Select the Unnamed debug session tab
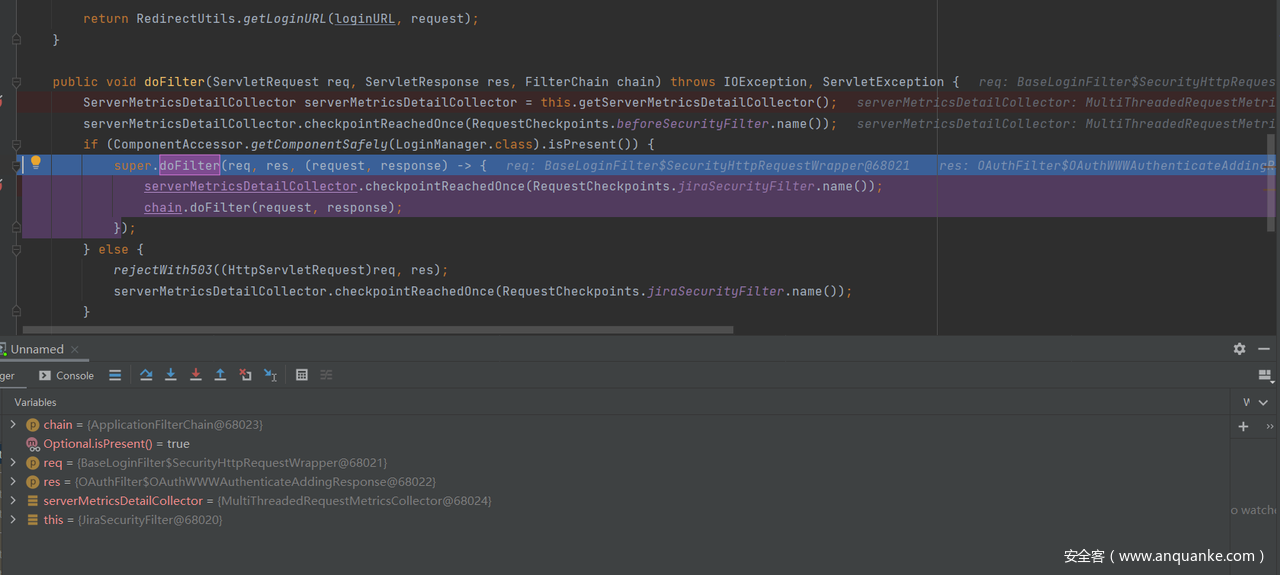Image resolution: width=1280 pixels, height=575 pixels. tap(37, 349)
